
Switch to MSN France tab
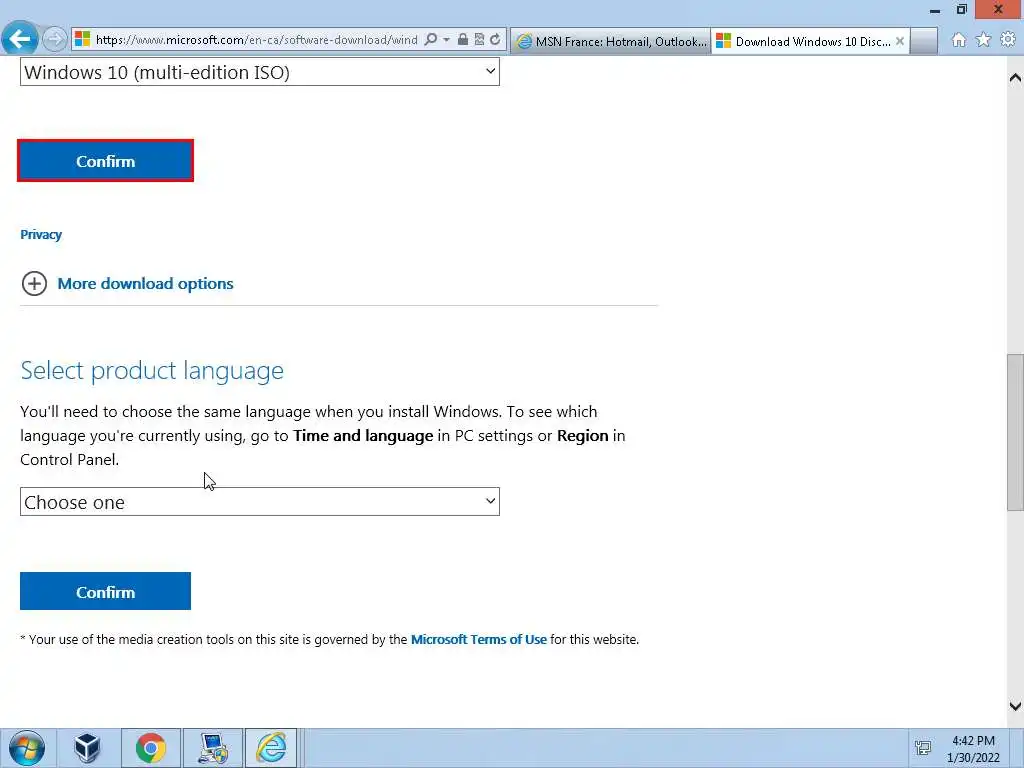point(611,41)
